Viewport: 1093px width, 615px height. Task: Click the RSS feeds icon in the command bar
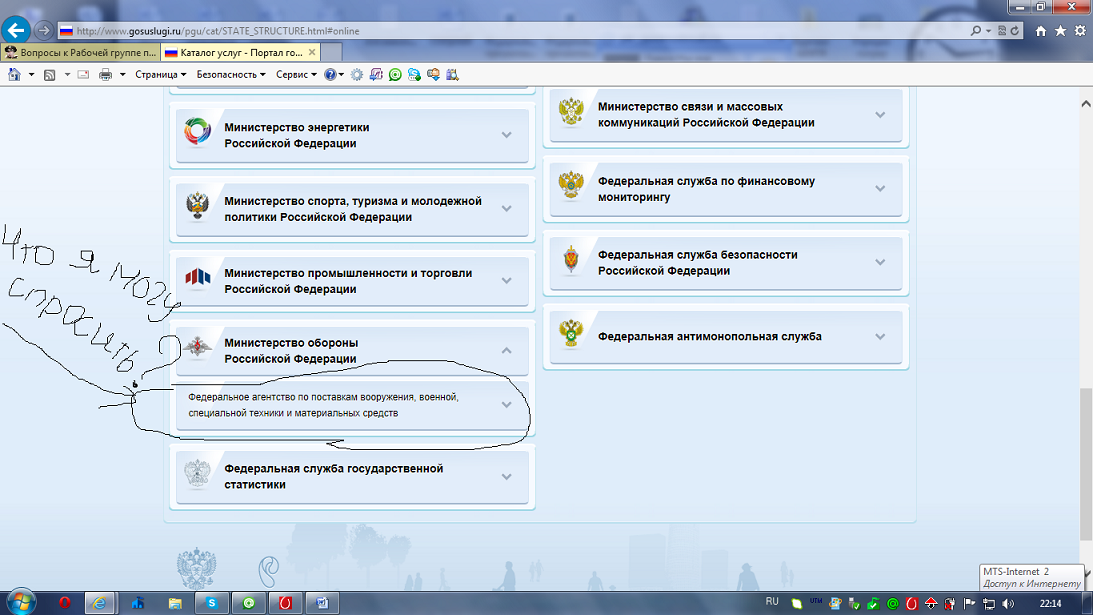coord(49,75)
